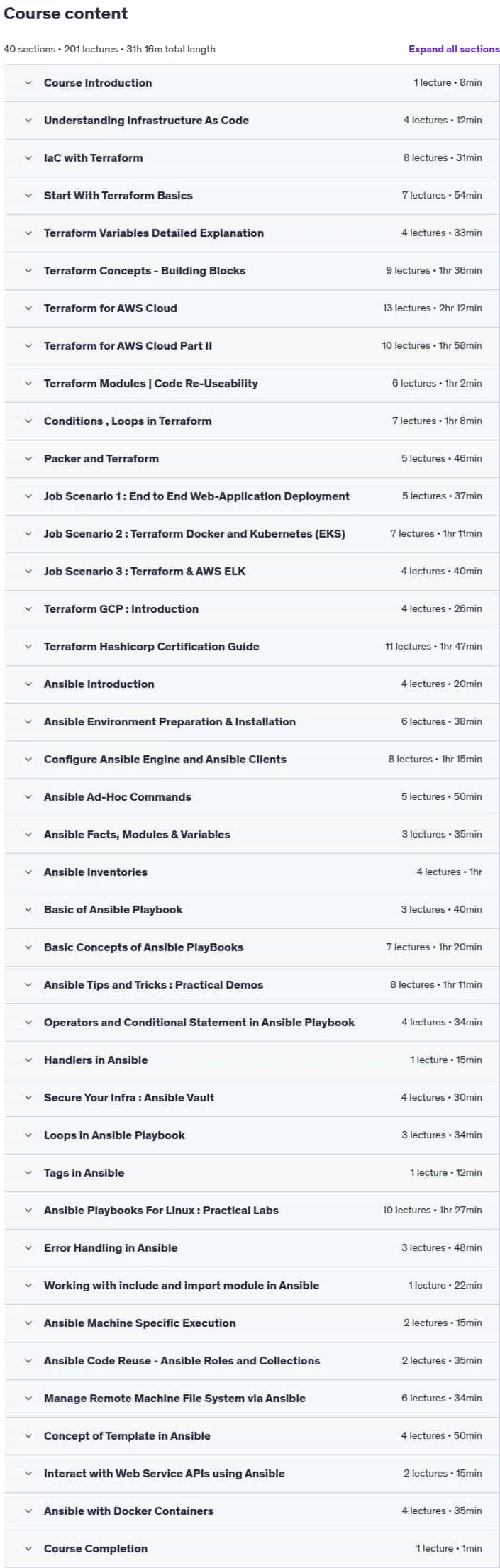Open the chevron beside IaC with Terraform
500x1568 pixels.
[x=28, y=158]
